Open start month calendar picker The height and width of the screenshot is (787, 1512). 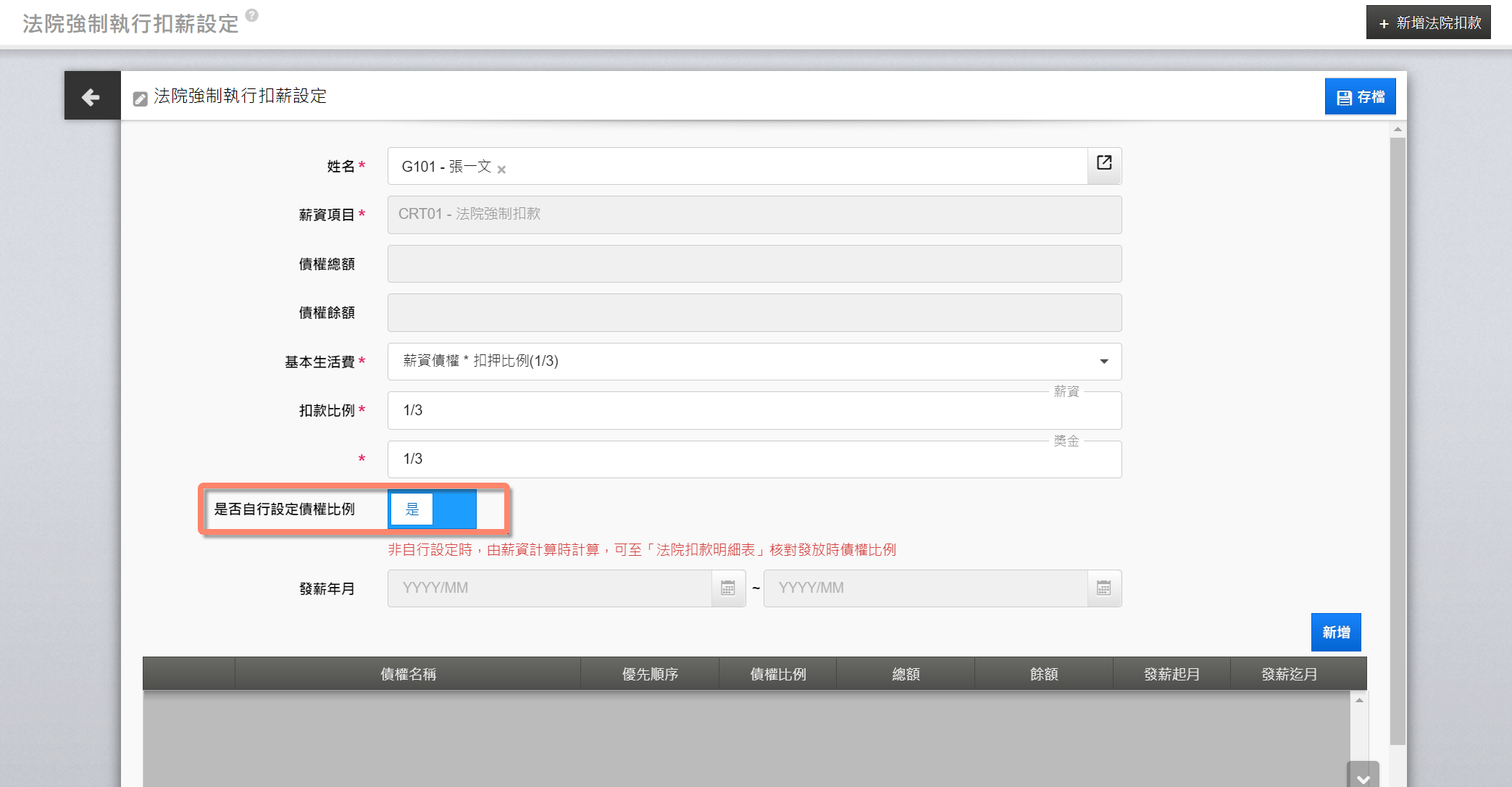tap(728, 588)
